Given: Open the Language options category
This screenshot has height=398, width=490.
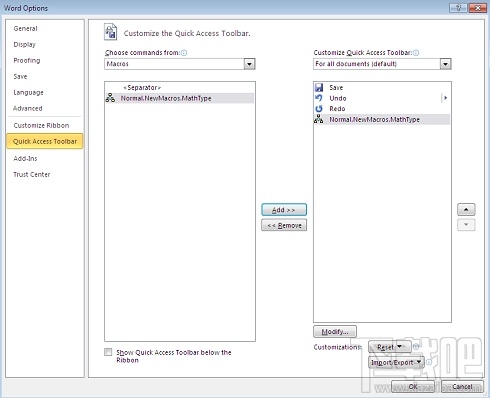Looking at the screenshot, I should click(28, 92).
